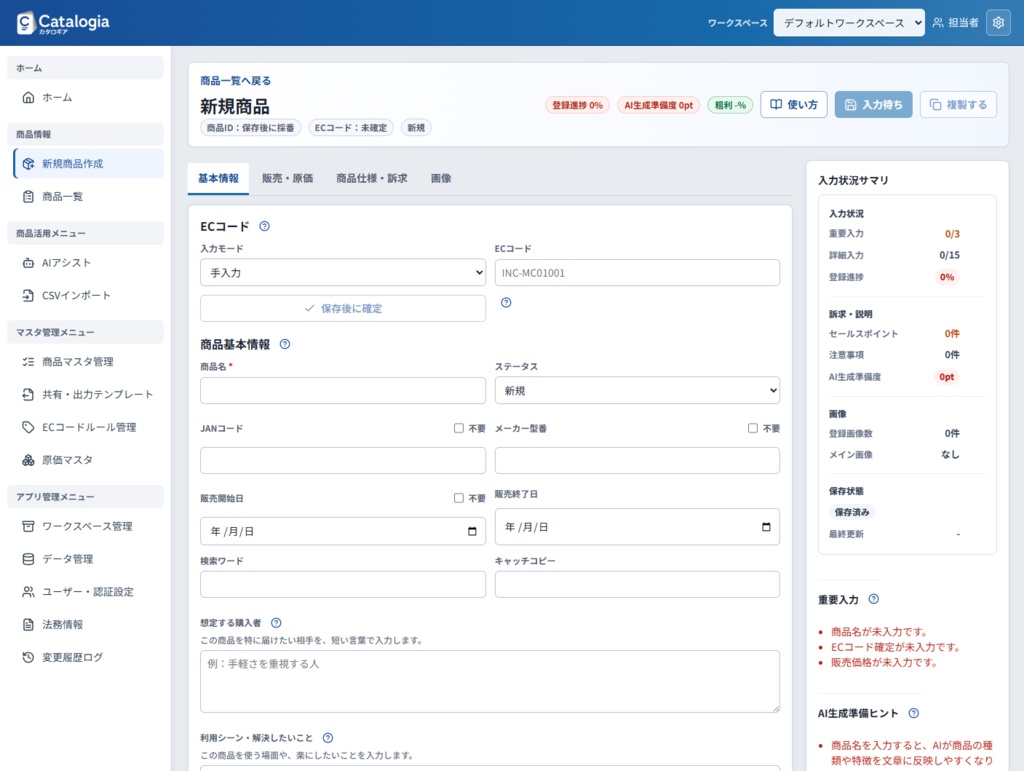1024x771 pixels.
Task: Click the CSVインポート sidebar icon
Action: click(x=28, y=295)
